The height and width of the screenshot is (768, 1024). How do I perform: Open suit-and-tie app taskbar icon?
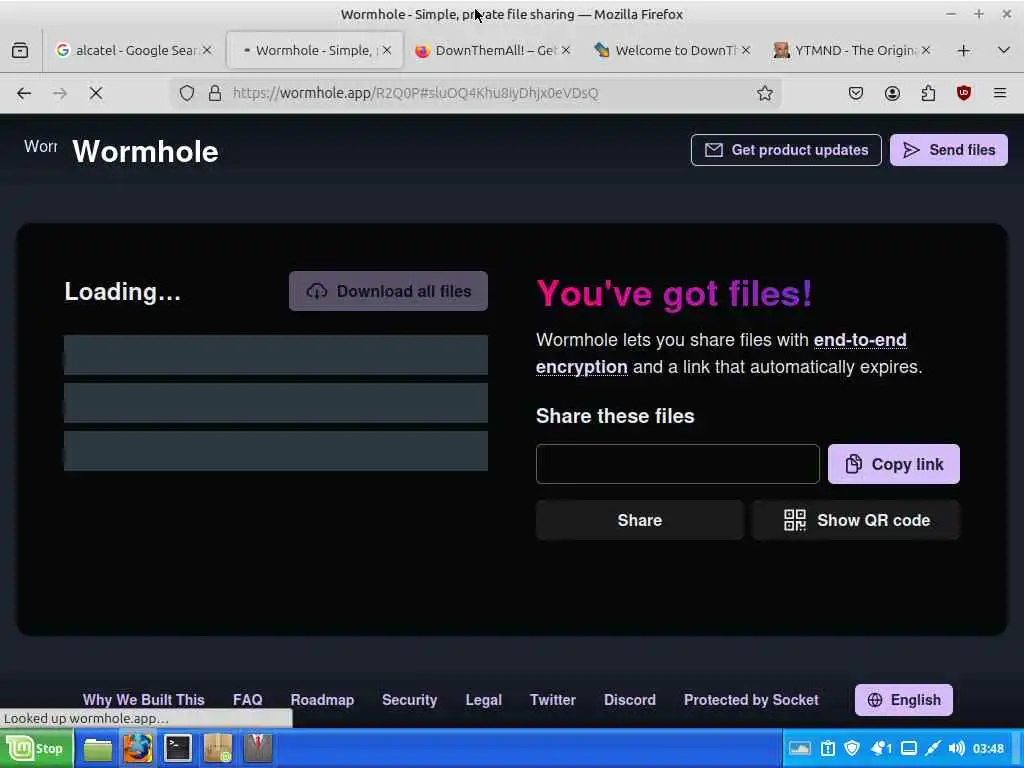tap(257, 748)
